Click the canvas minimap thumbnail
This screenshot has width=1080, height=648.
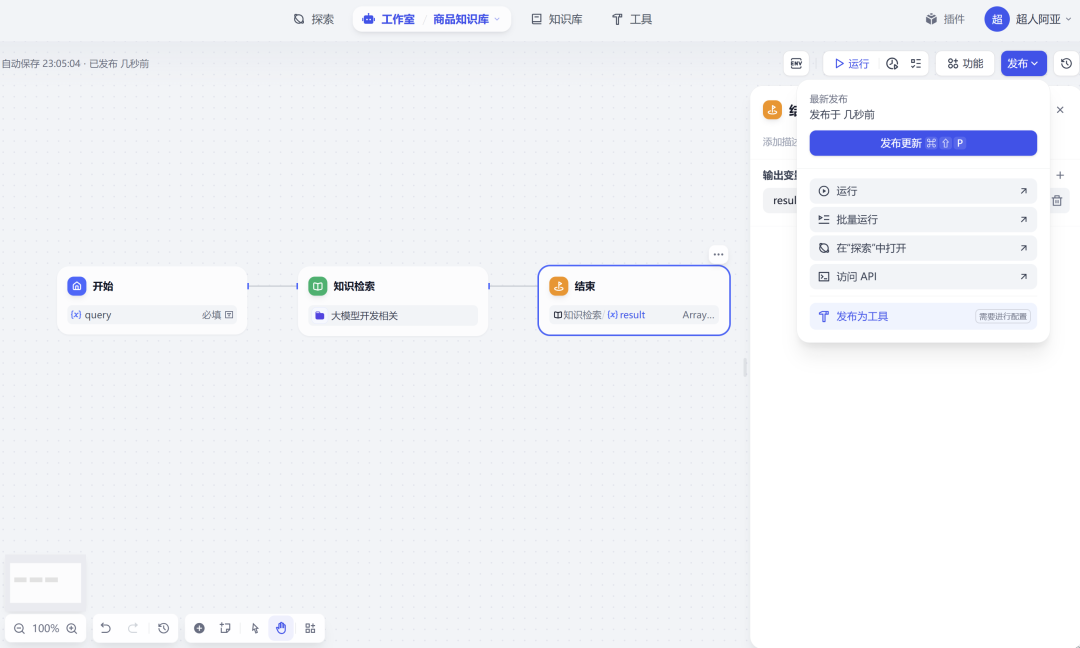[x=45, y=581]
